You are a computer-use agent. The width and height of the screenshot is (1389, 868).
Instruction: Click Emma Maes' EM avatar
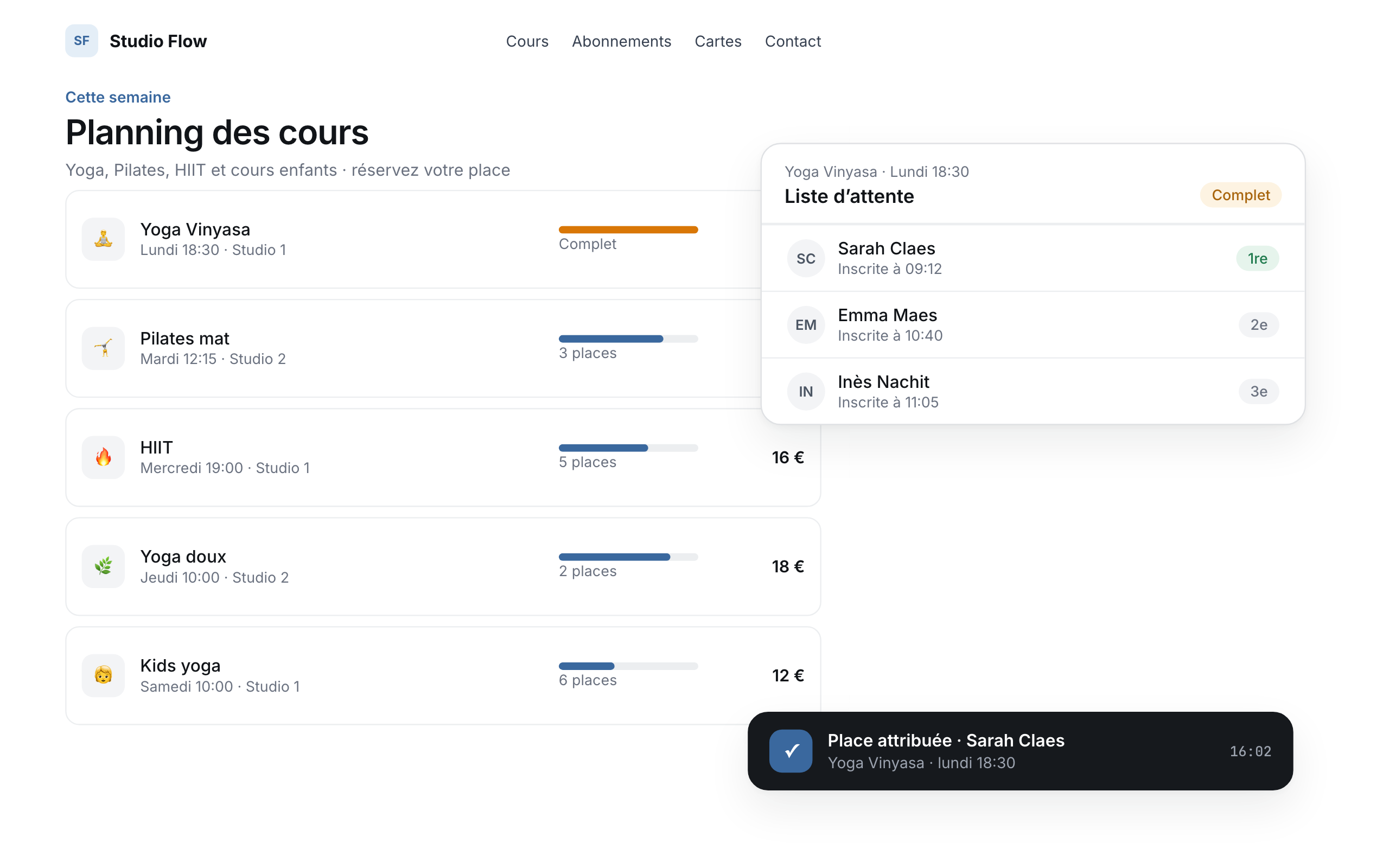coord(806,325)
